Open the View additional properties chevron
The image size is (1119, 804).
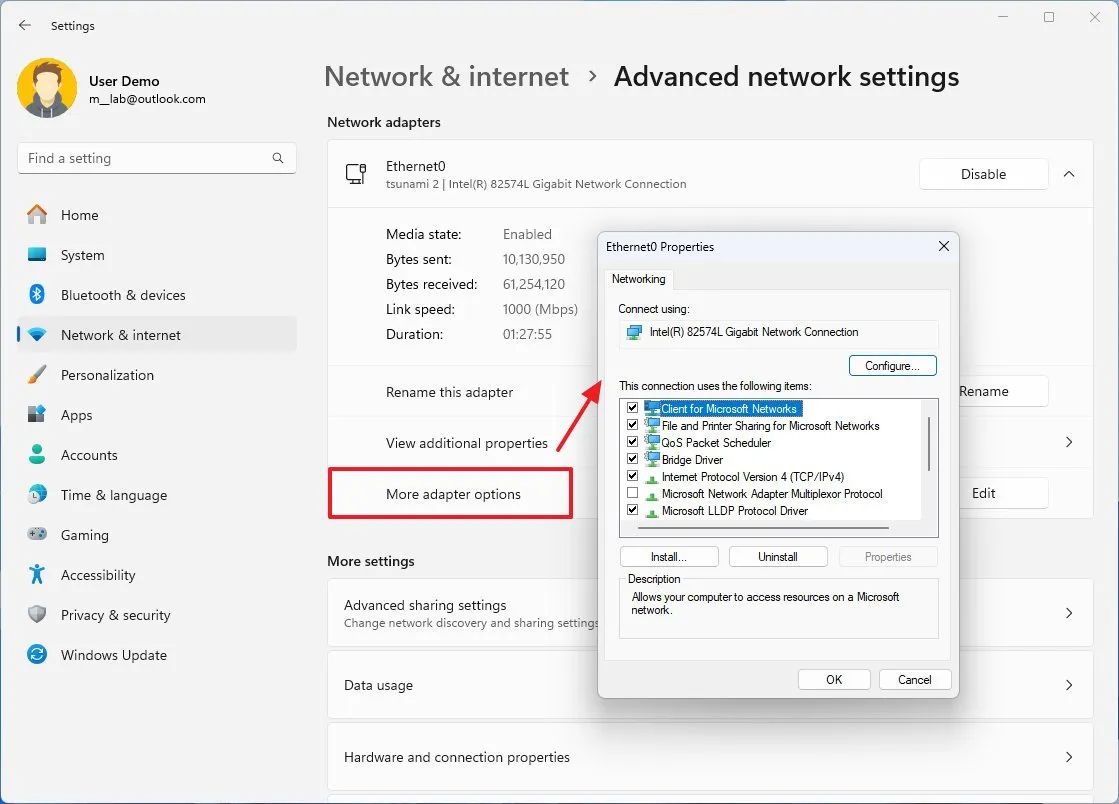(1069, 442)
